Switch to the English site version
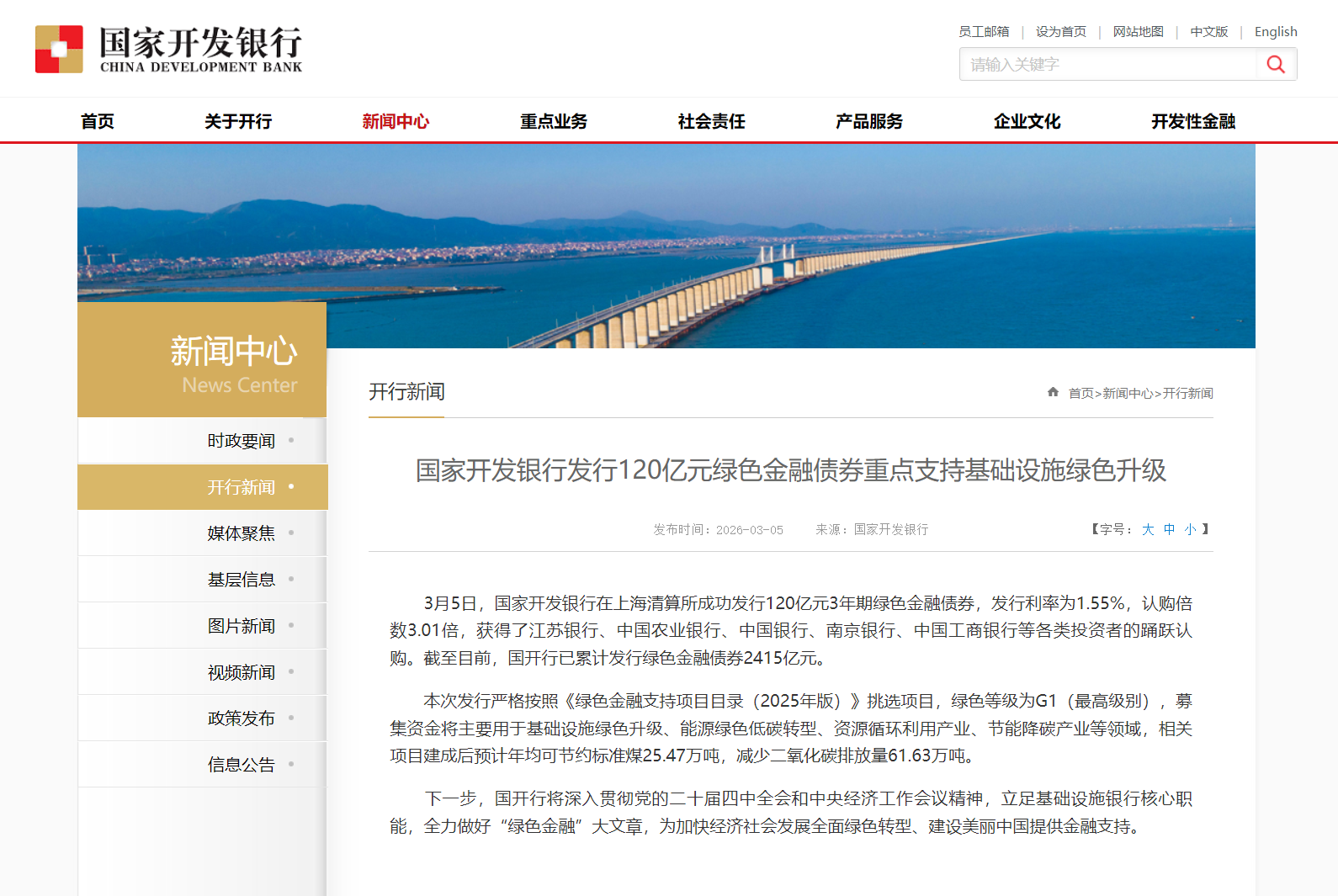The width and height of the screenshot is (1338, 896). point(1275,32)
